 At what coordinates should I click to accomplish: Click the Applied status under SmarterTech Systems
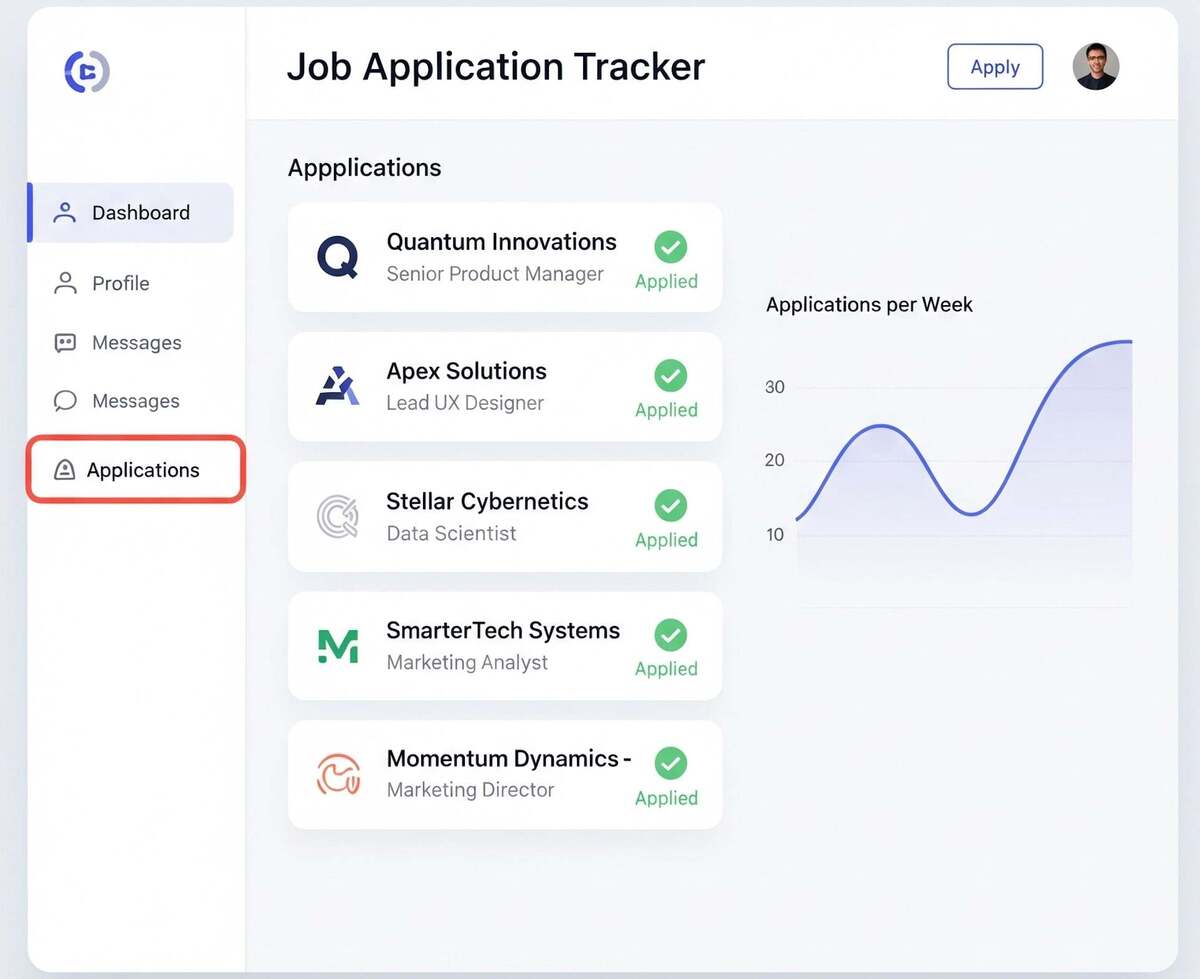tap(666, 669)
